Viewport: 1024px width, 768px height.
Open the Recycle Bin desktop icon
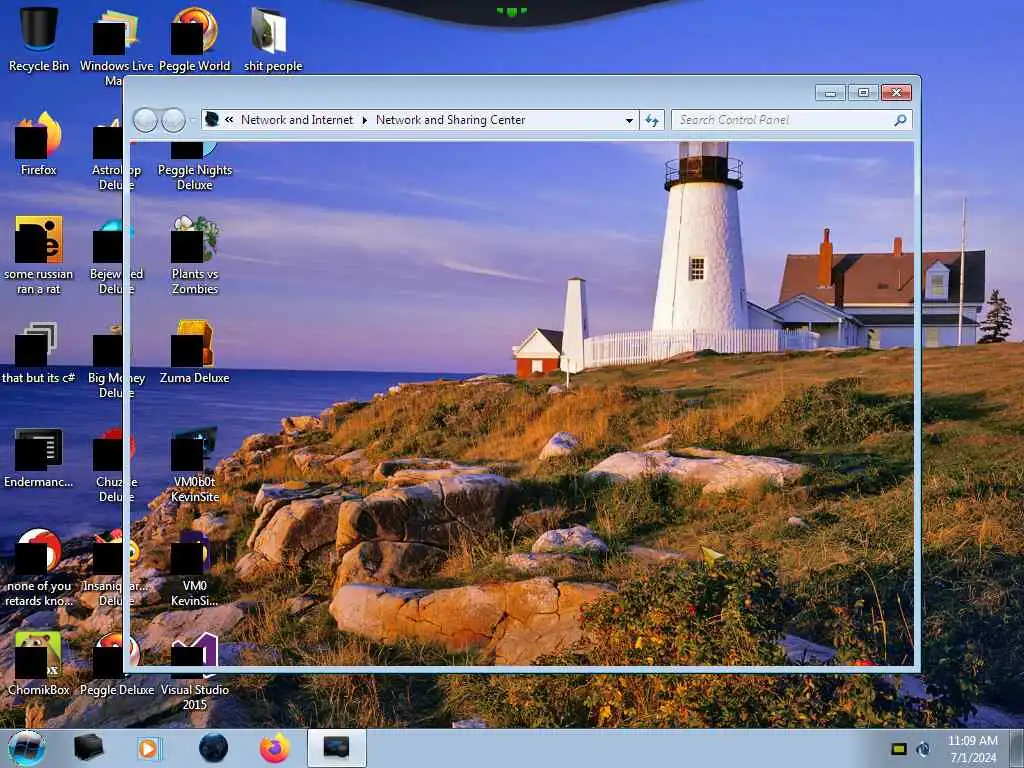(39, 39)
